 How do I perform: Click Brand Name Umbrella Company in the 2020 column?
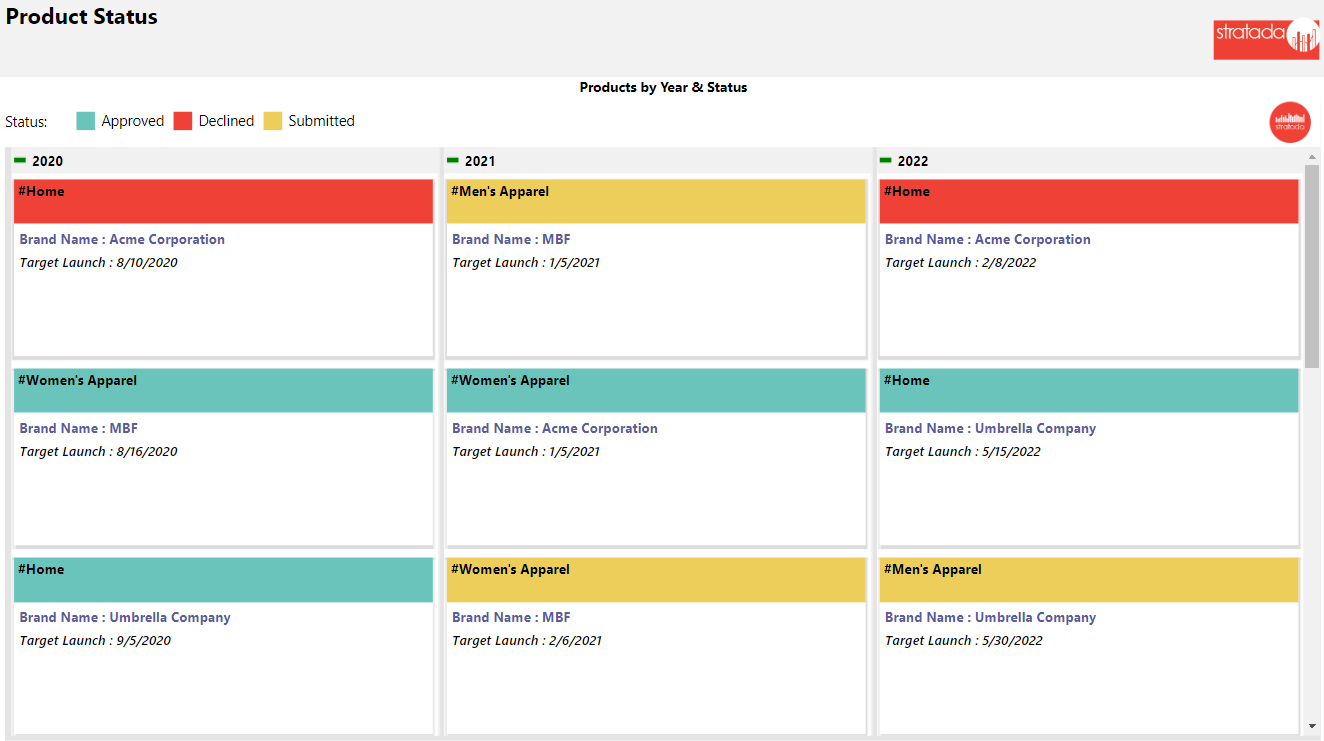pos(125,617)
